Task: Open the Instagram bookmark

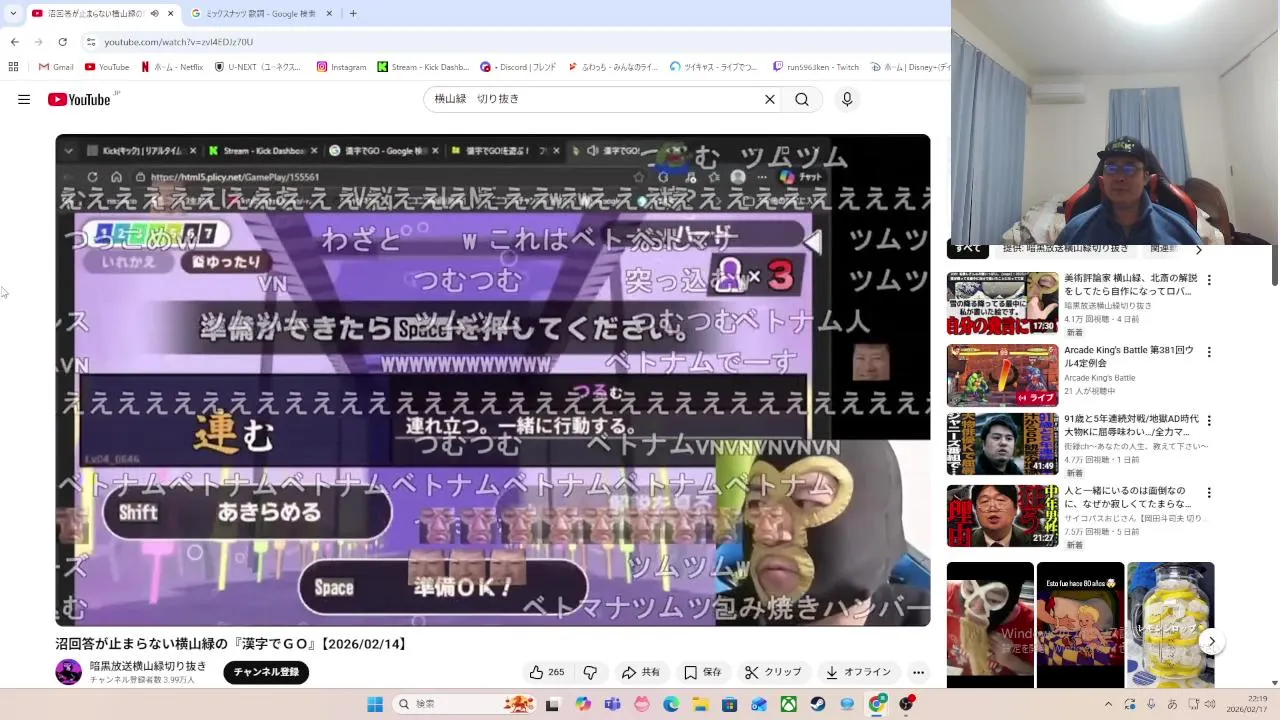Action: (x=341, y=67)
